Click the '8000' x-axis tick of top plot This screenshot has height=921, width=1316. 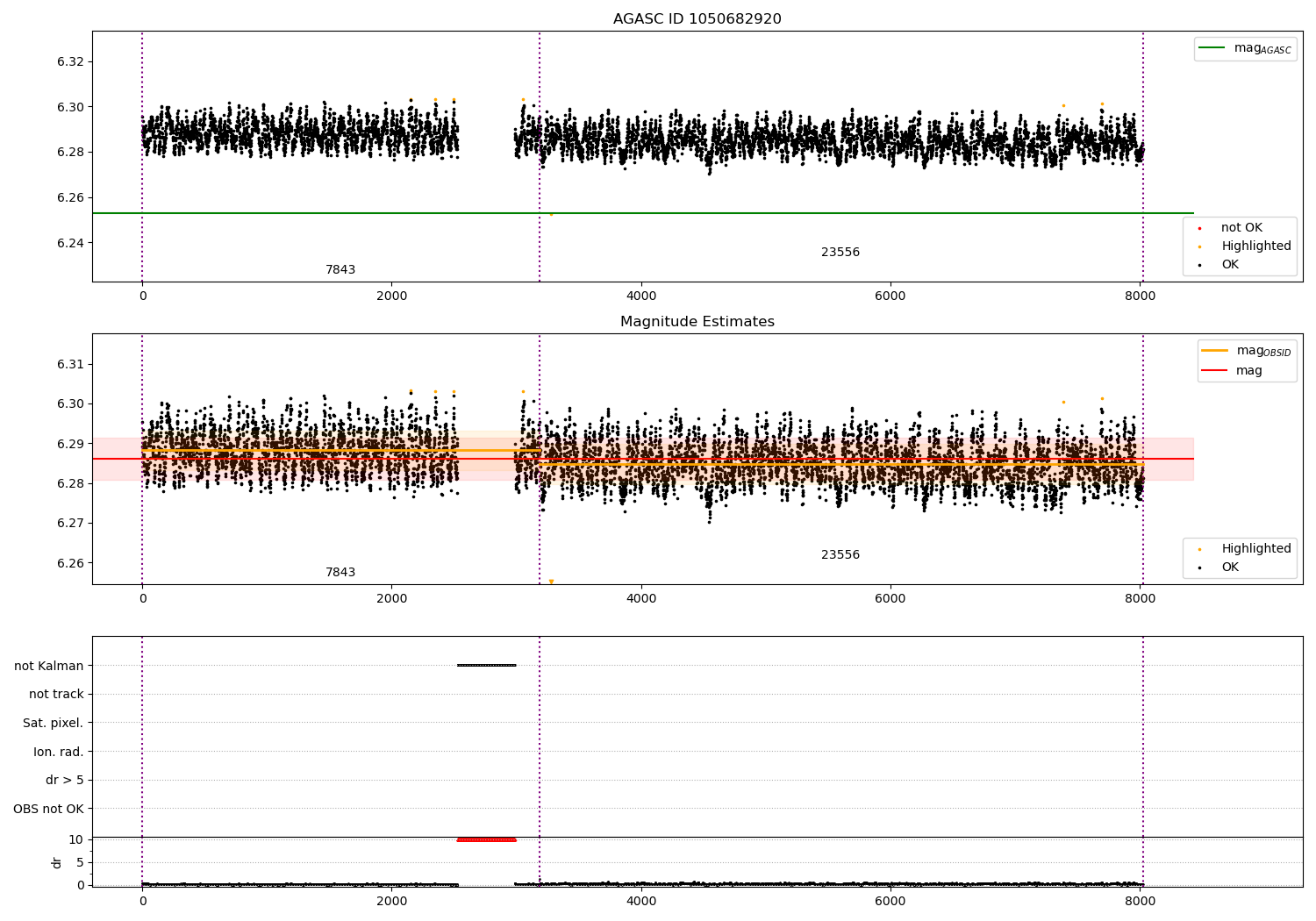point(1140,296)
